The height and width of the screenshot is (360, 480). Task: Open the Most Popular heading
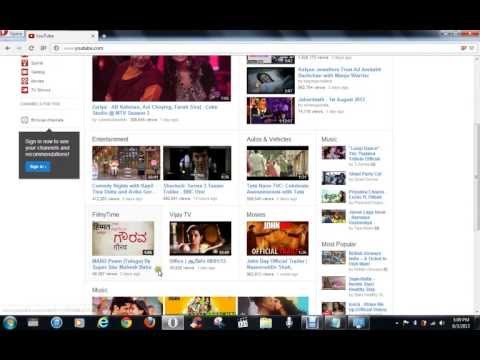[339, 244]
